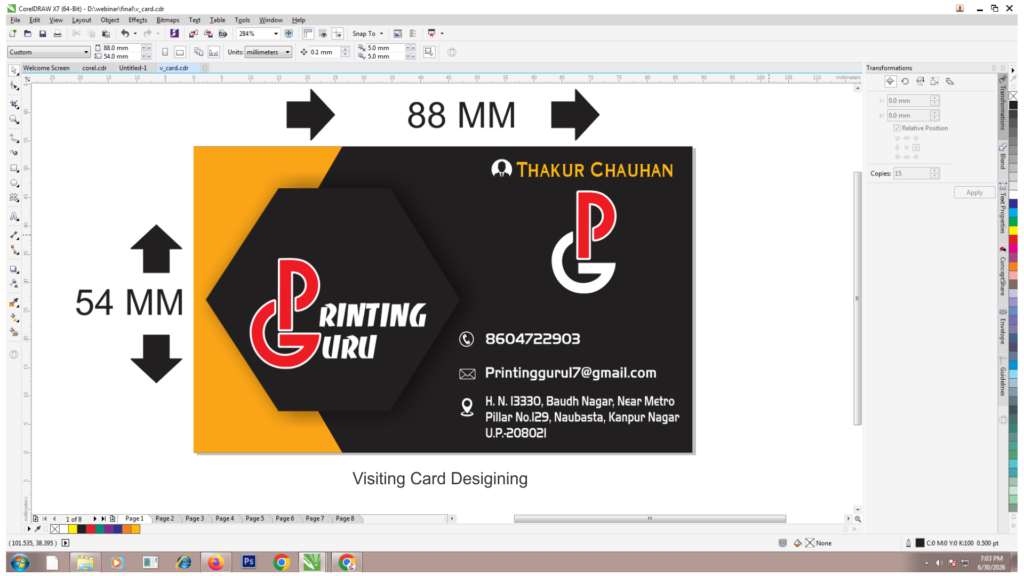
Task: Select Skew transformation icon in docker
Action: pos(950,82)
